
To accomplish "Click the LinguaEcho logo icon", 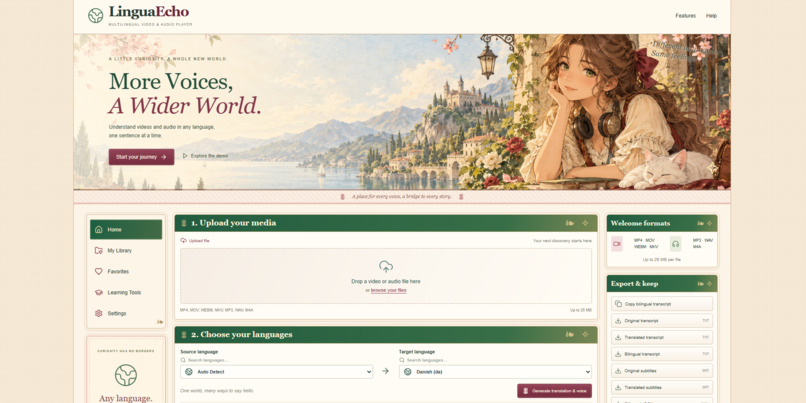I will (x=96, y=15).
